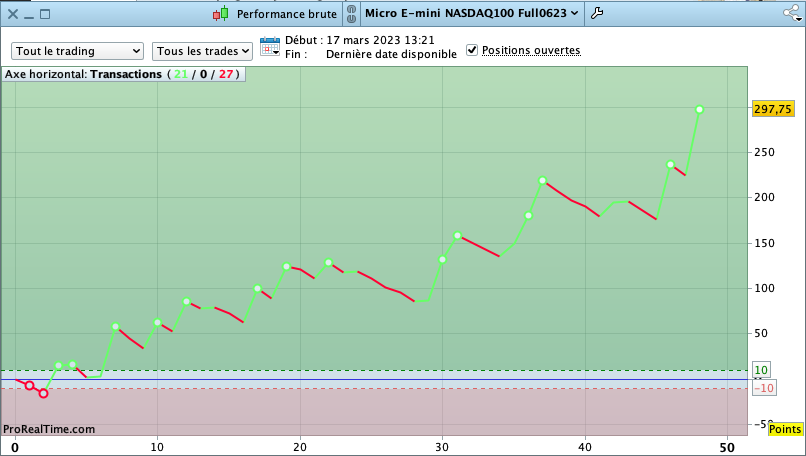Click the chain link icon
The height and width of the screenshot is (456, 806).
(x=351, y=14)
